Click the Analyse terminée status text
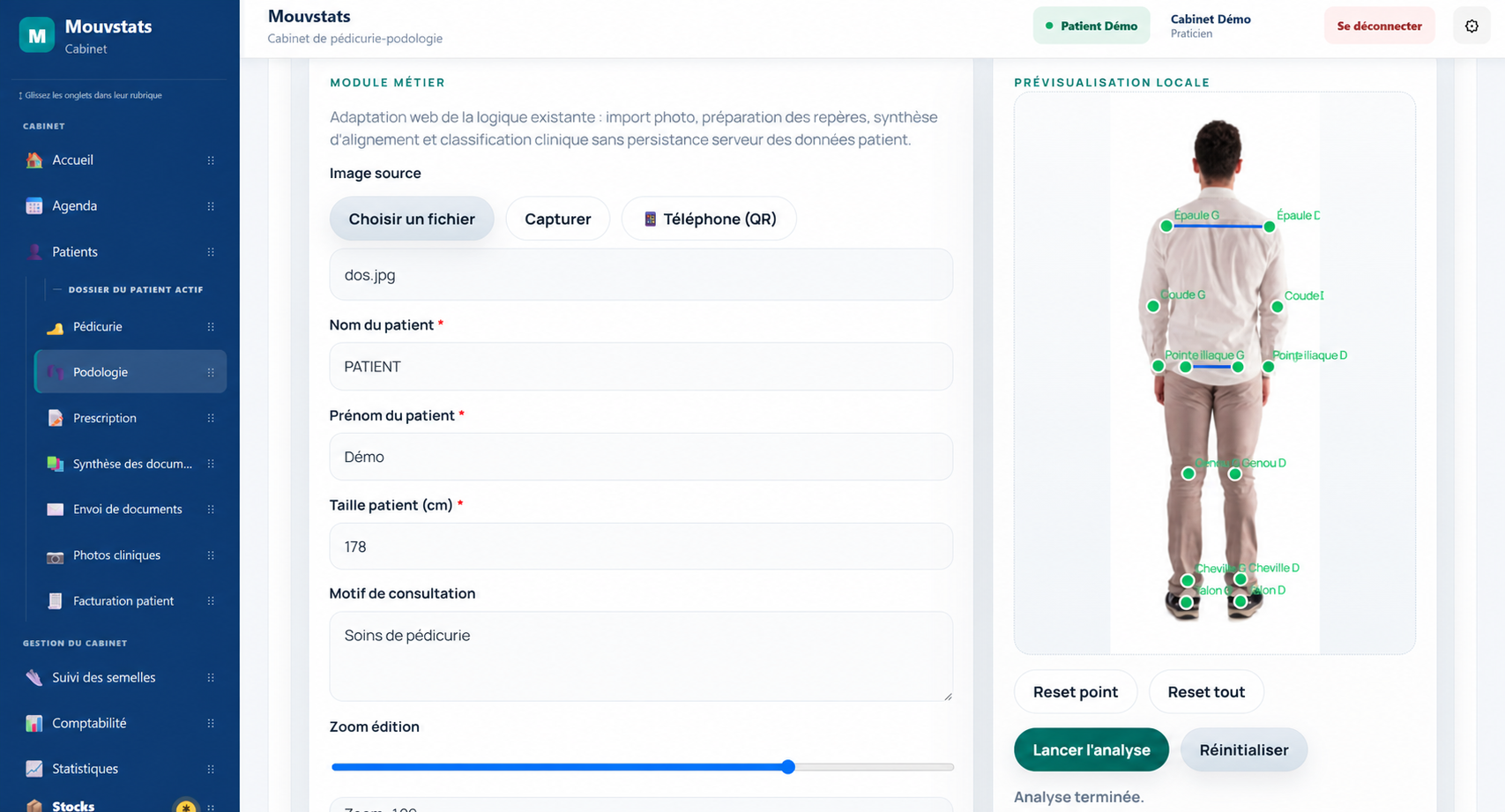Screen dimensions: 1505x812 [x=1078, y=797]
